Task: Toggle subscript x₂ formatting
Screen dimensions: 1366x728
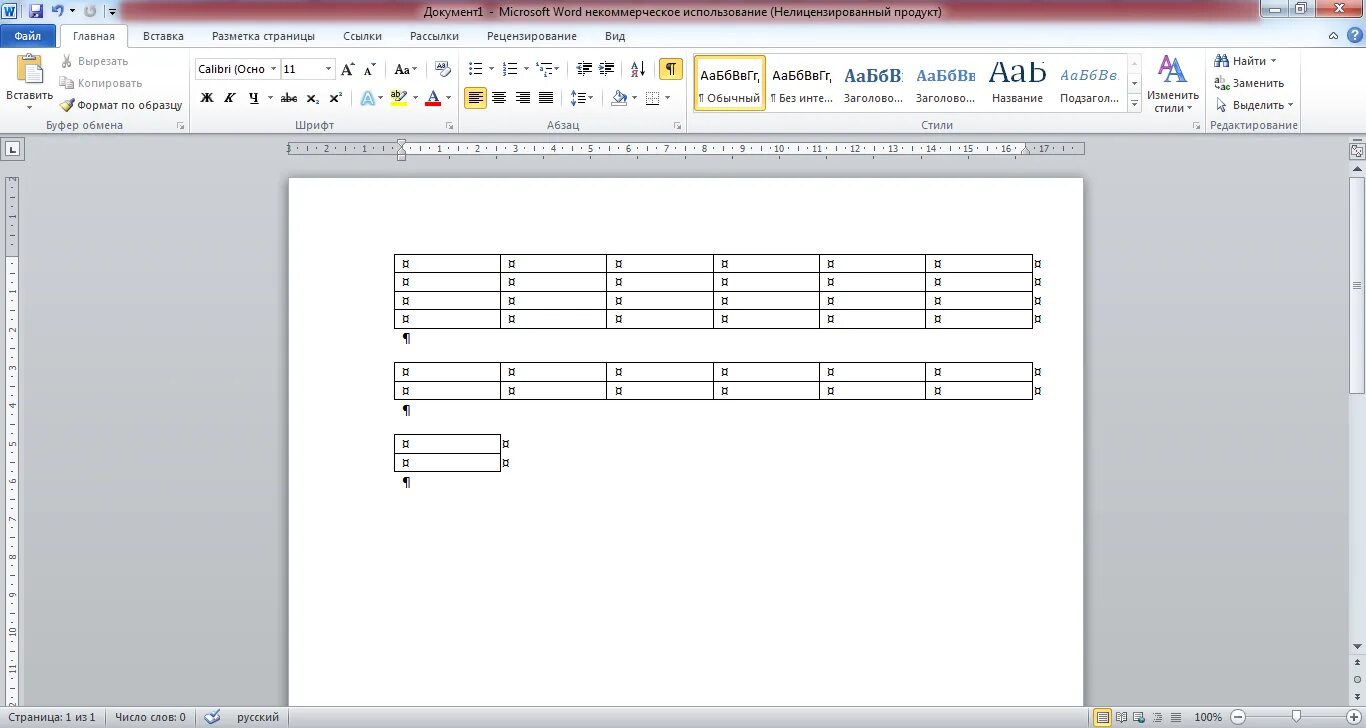Action: 312,98
